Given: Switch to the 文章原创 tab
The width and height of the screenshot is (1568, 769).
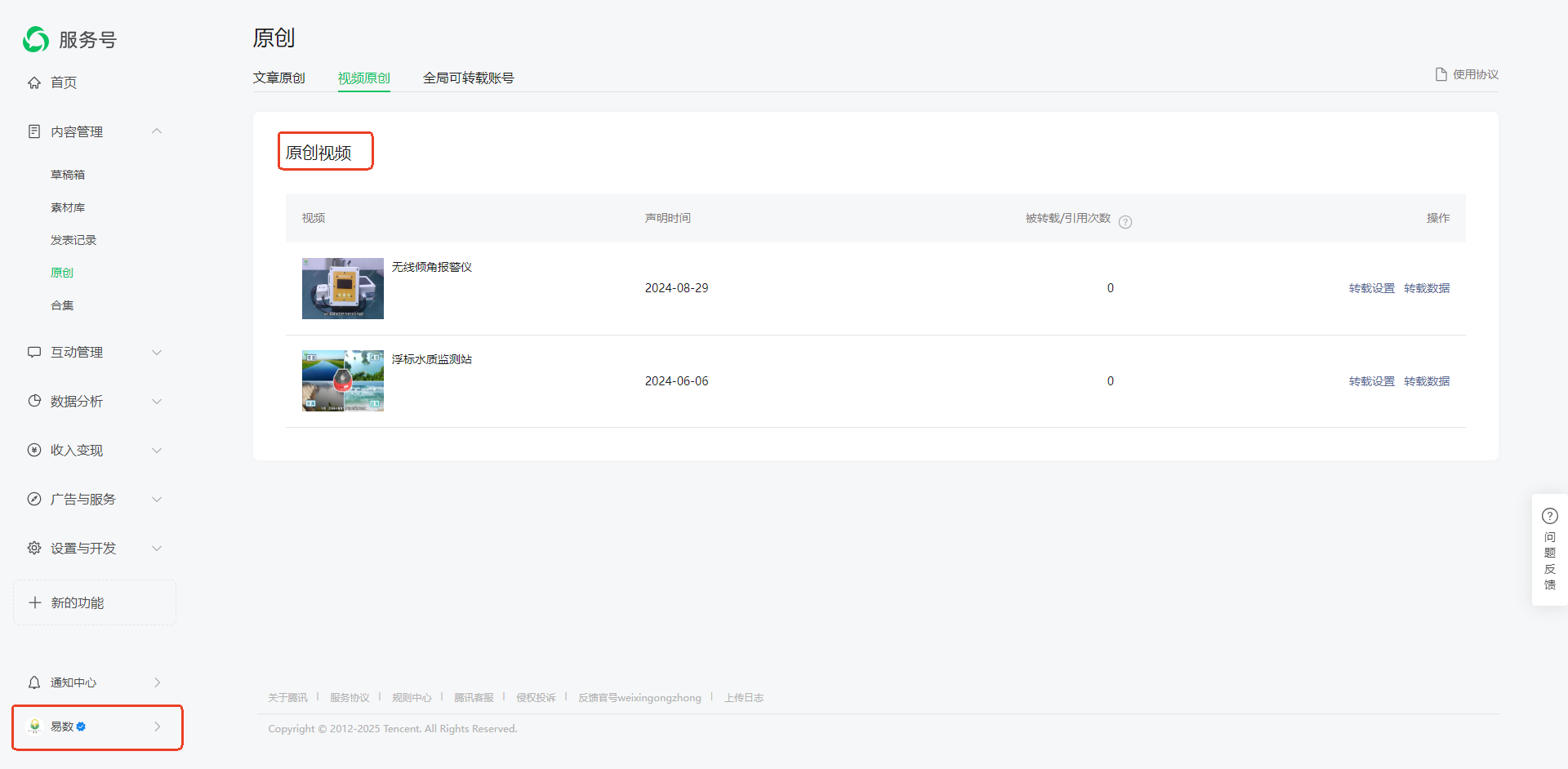Looking at the screenshot, I should (278, 78).
